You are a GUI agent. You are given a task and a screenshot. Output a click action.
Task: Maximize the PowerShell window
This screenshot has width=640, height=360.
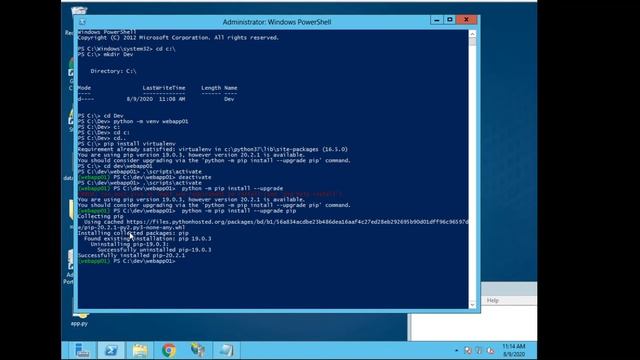pyautogui.click(x=449, y=20)
